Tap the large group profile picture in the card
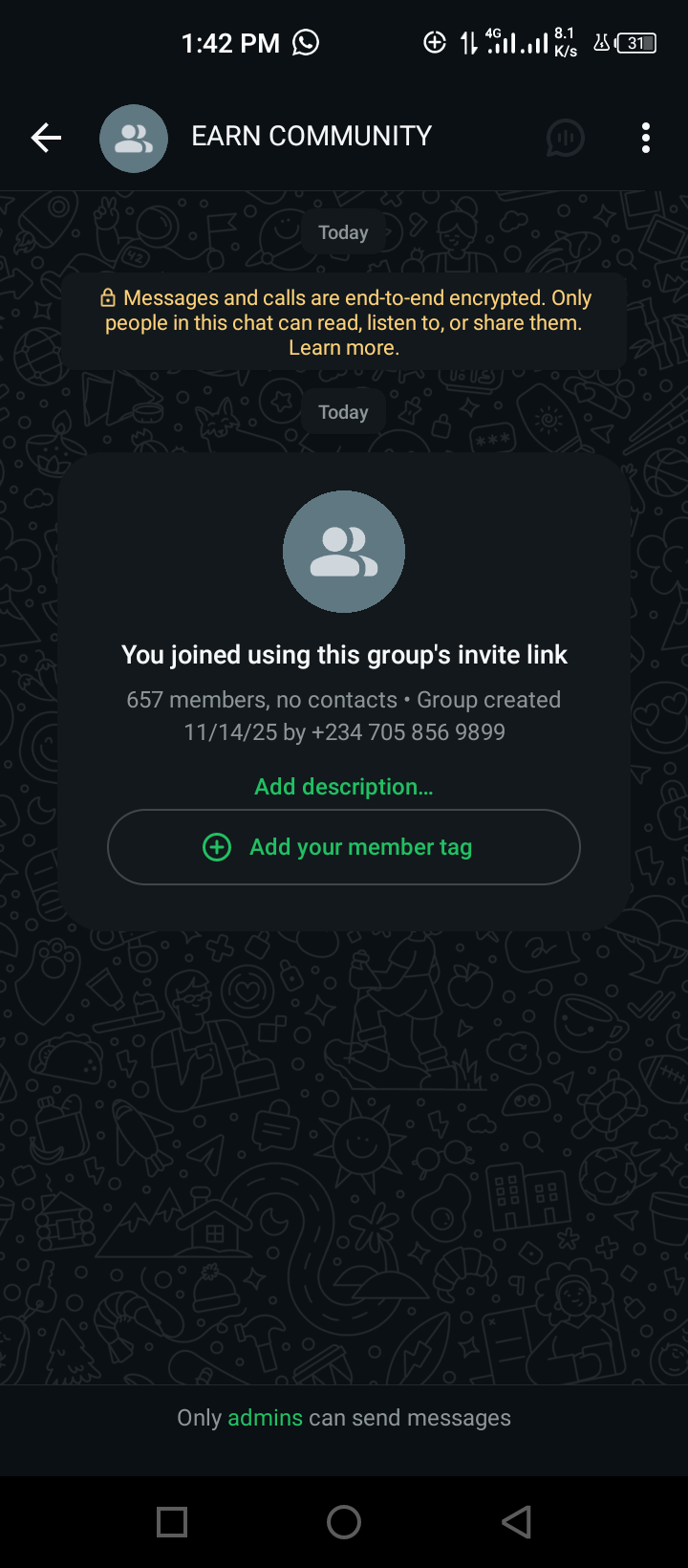Screen dimensions: 688x1568 344,552
